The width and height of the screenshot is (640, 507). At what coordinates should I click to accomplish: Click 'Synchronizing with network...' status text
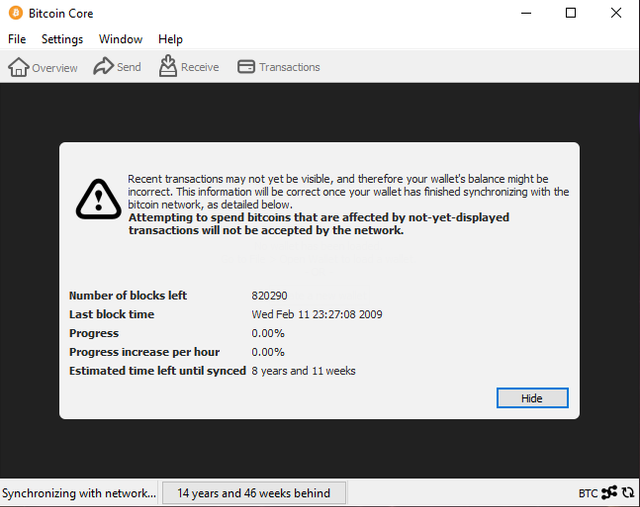pos(79,494)
